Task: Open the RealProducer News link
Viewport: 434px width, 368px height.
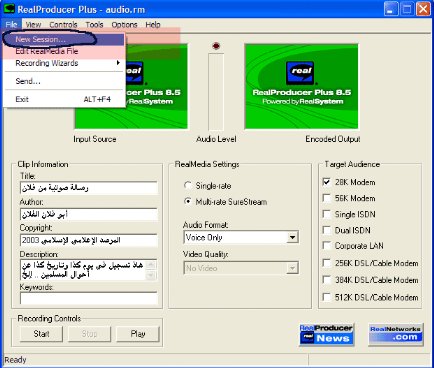Action: (x=326, y=334)
